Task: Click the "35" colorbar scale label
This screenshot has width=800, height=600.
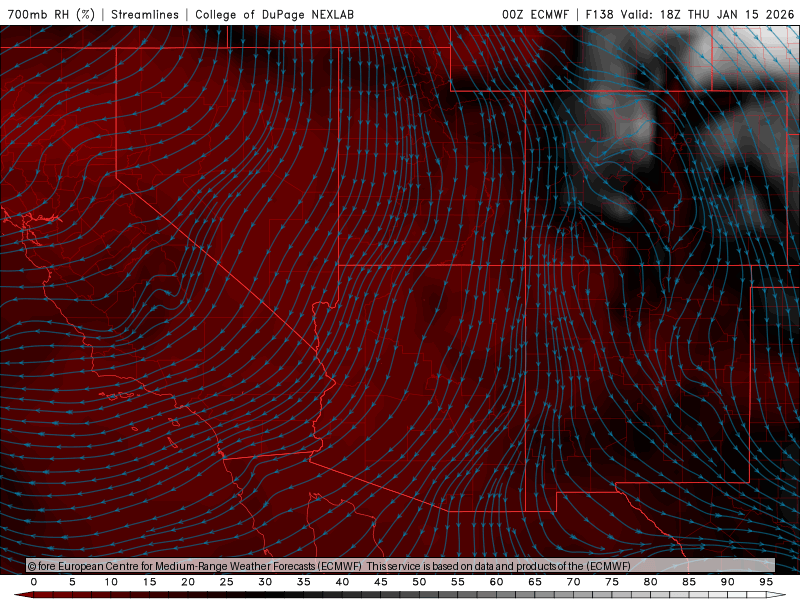Action: [x=304, y=582]
